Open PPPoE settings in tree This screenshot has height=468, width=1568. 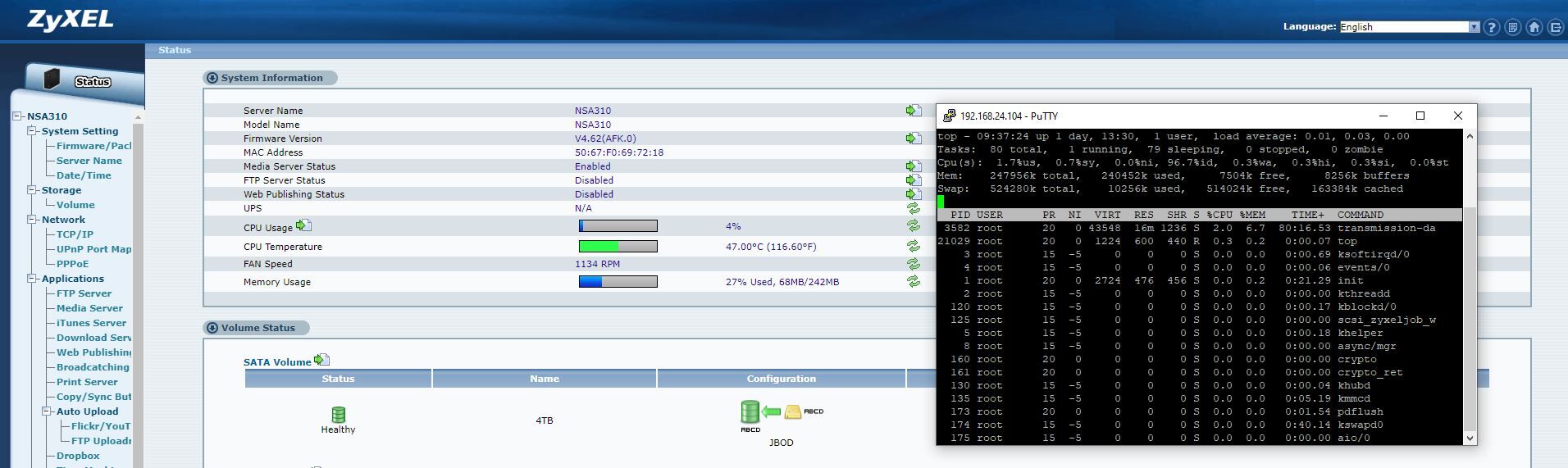pyautogui.click(x=72, y=264)
